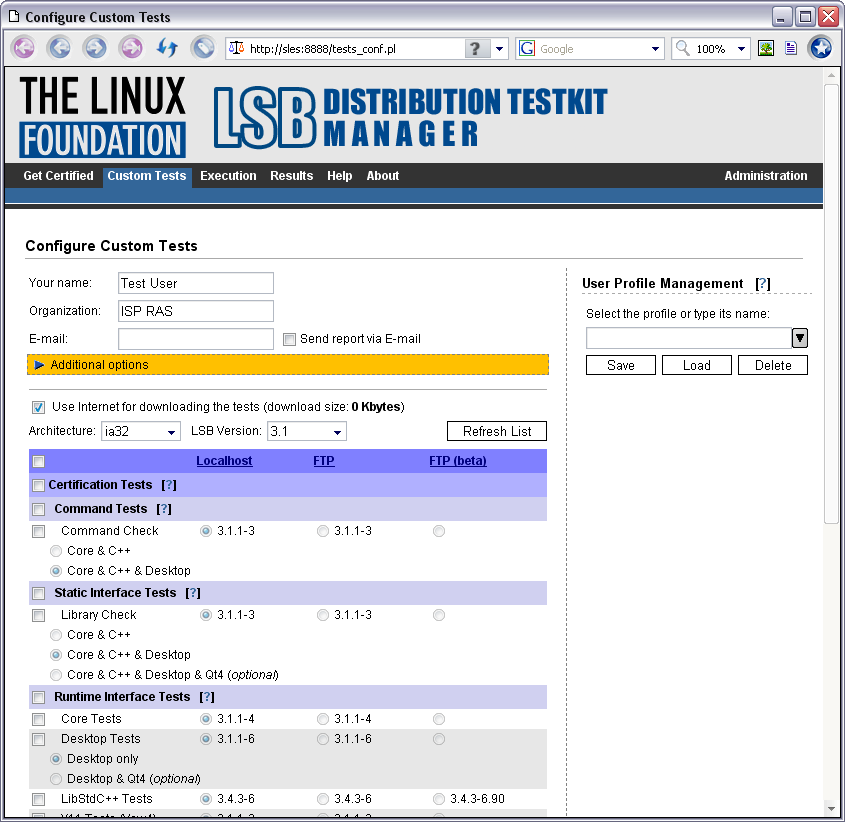Click the page vertical scrollbar thumb
845x822 pixels.
click(x=832, y=303)
